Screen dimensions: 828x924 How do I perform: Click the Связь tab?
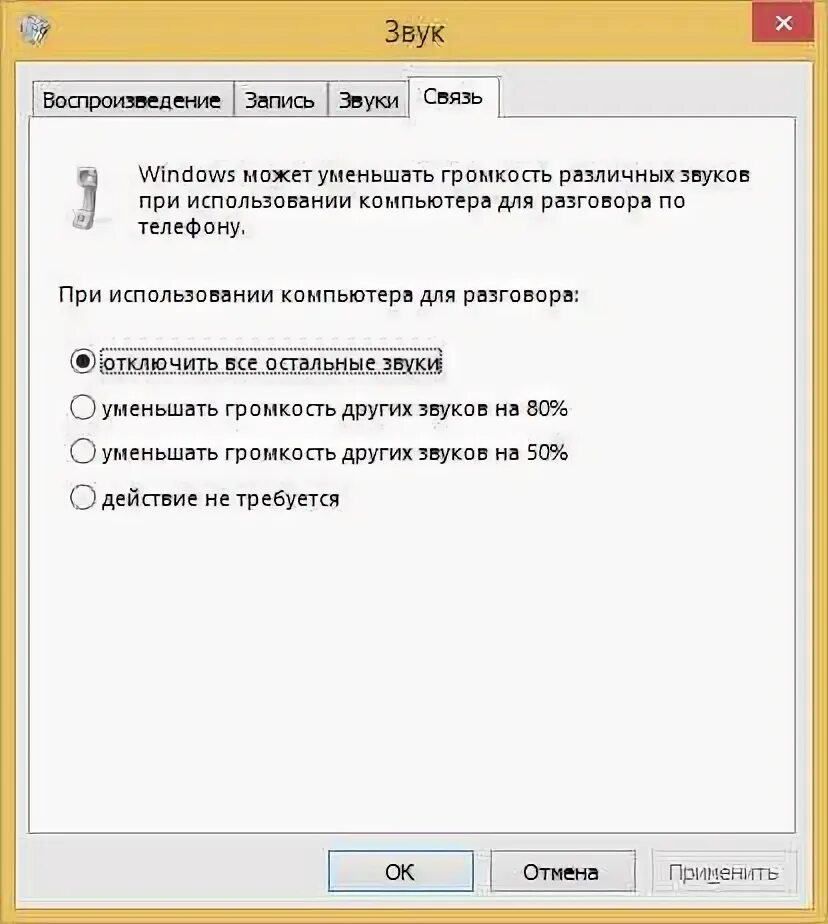point(453,97)
